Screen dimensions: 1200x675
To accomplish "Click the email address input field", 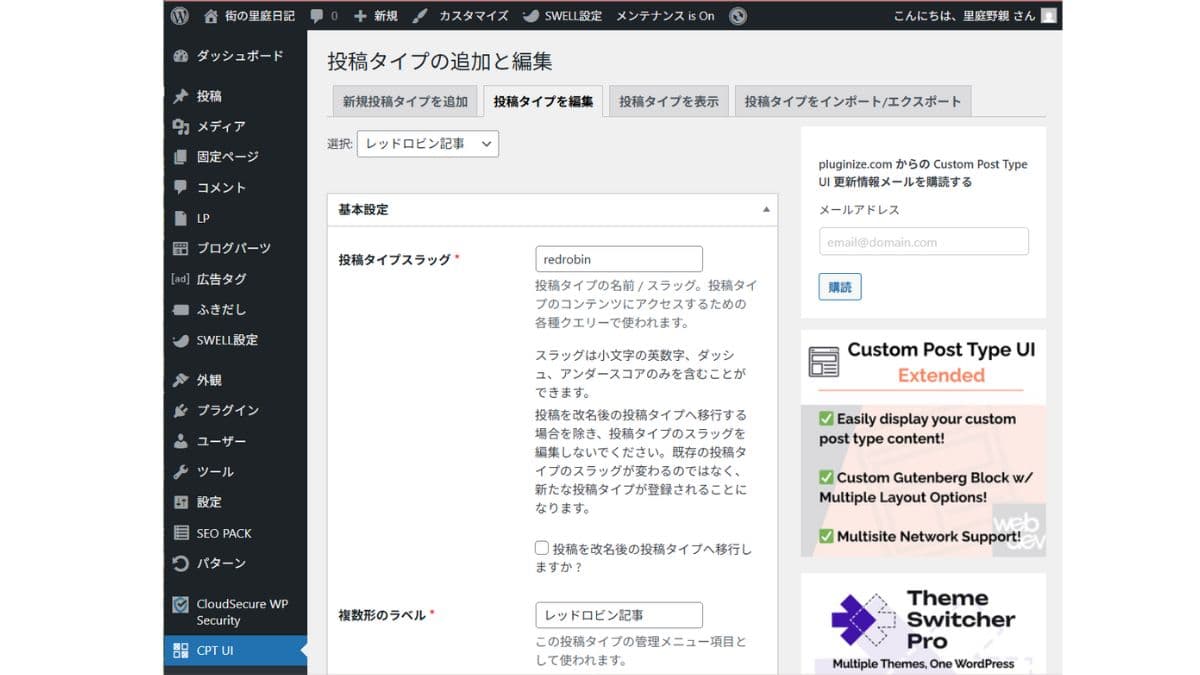I will click(x=923, y=242).
